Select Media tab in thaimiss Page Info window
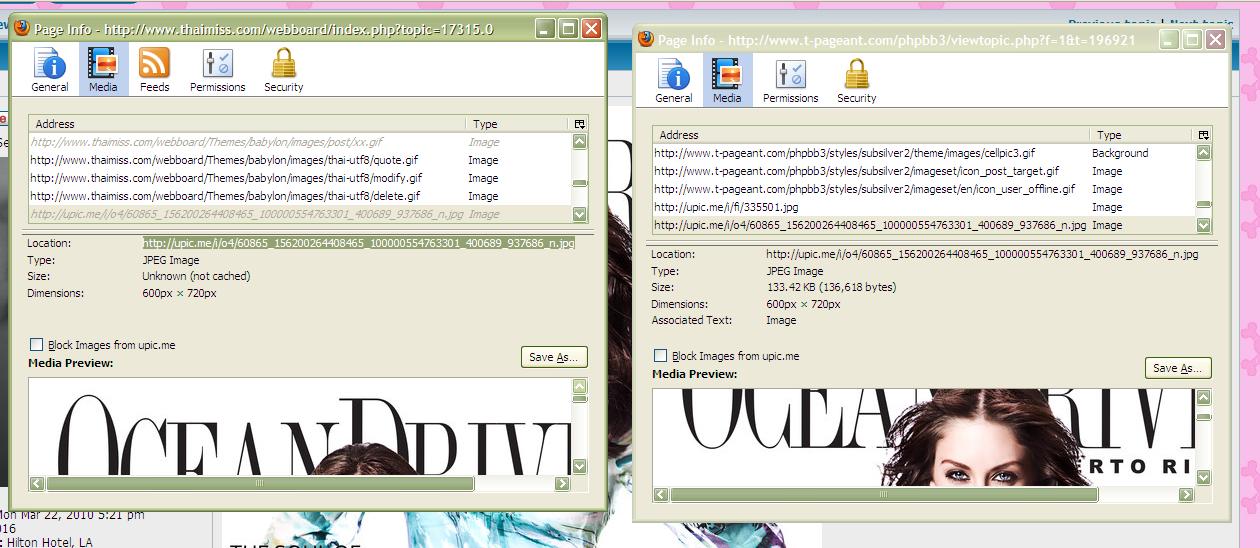This screenshot has height=548, width=1260. [x=103, y=71]
